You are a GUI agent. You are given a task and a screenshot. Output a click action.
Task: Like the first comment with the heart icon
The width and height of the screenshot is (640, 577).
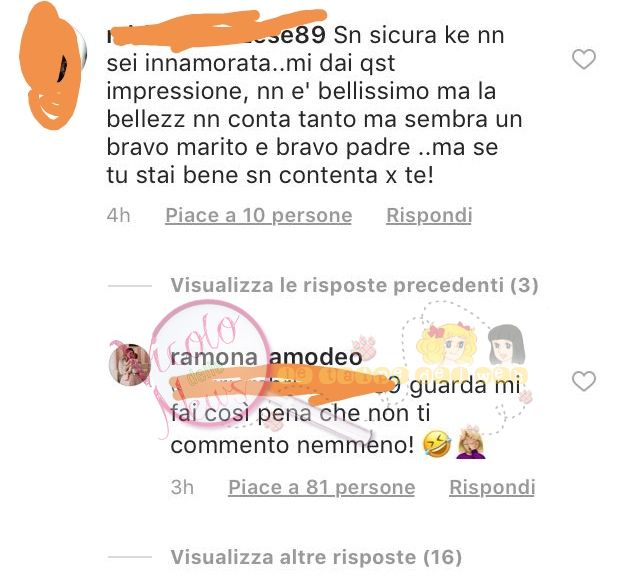click(584, 60)
